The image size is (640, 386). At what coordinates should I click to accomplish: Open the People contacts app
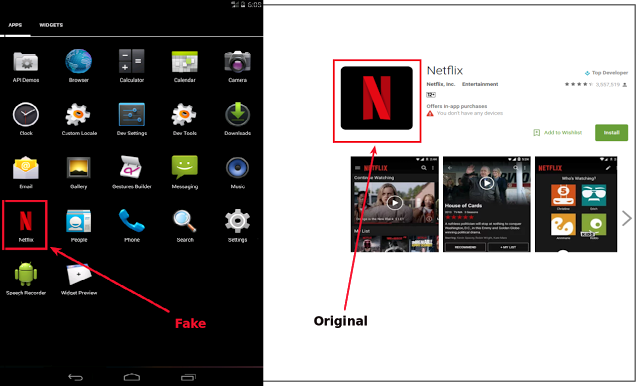[79, 225]
